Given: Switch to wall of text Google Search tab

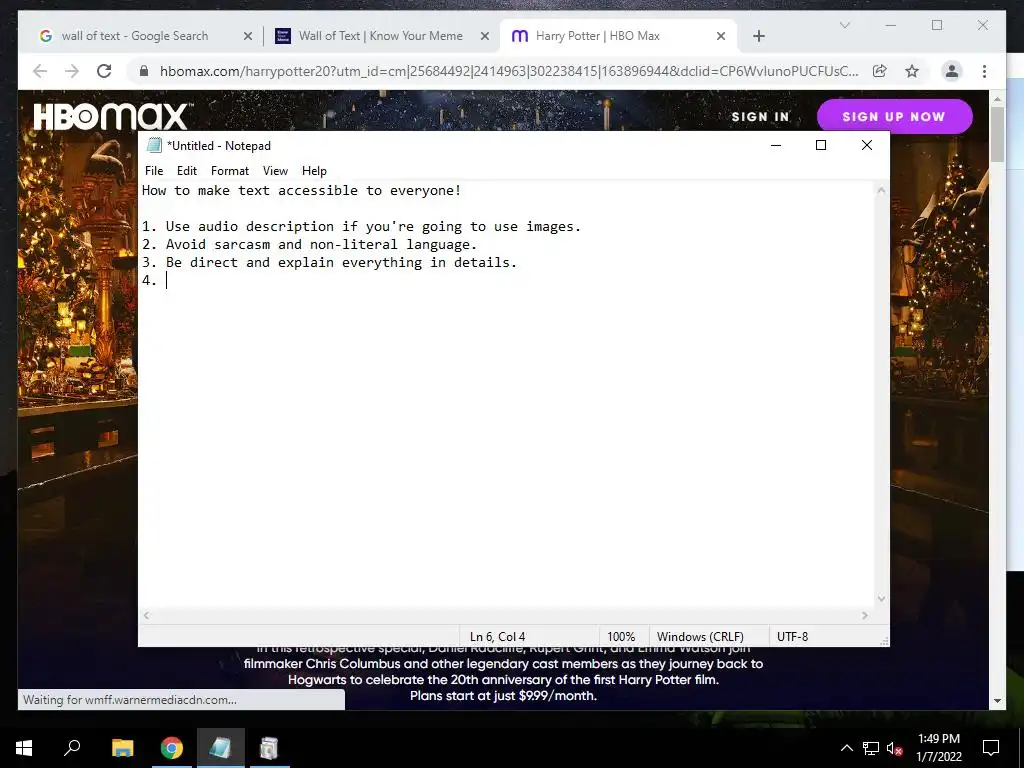Looking at the screenshot, I should [x=135, y=36].
